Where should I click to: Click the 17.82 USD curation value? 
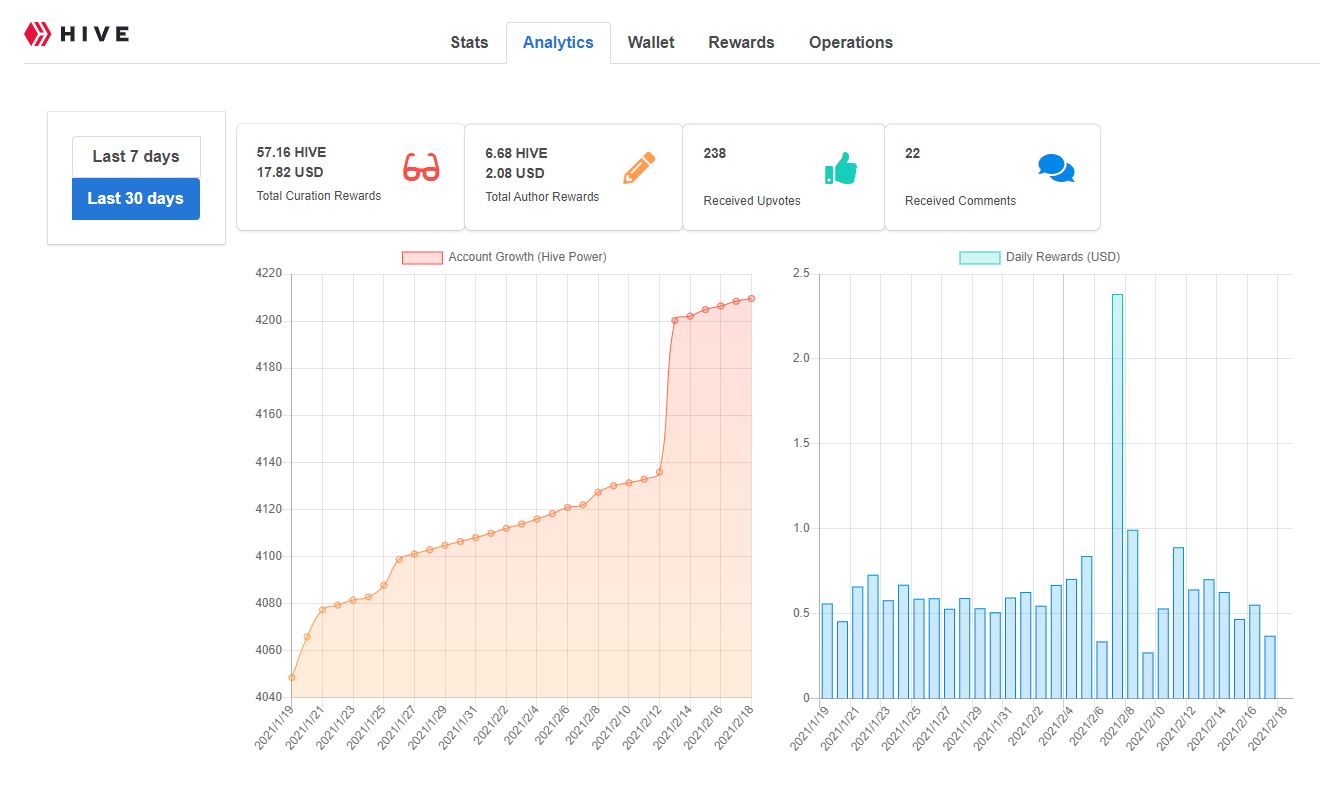(x=290, y=172)
